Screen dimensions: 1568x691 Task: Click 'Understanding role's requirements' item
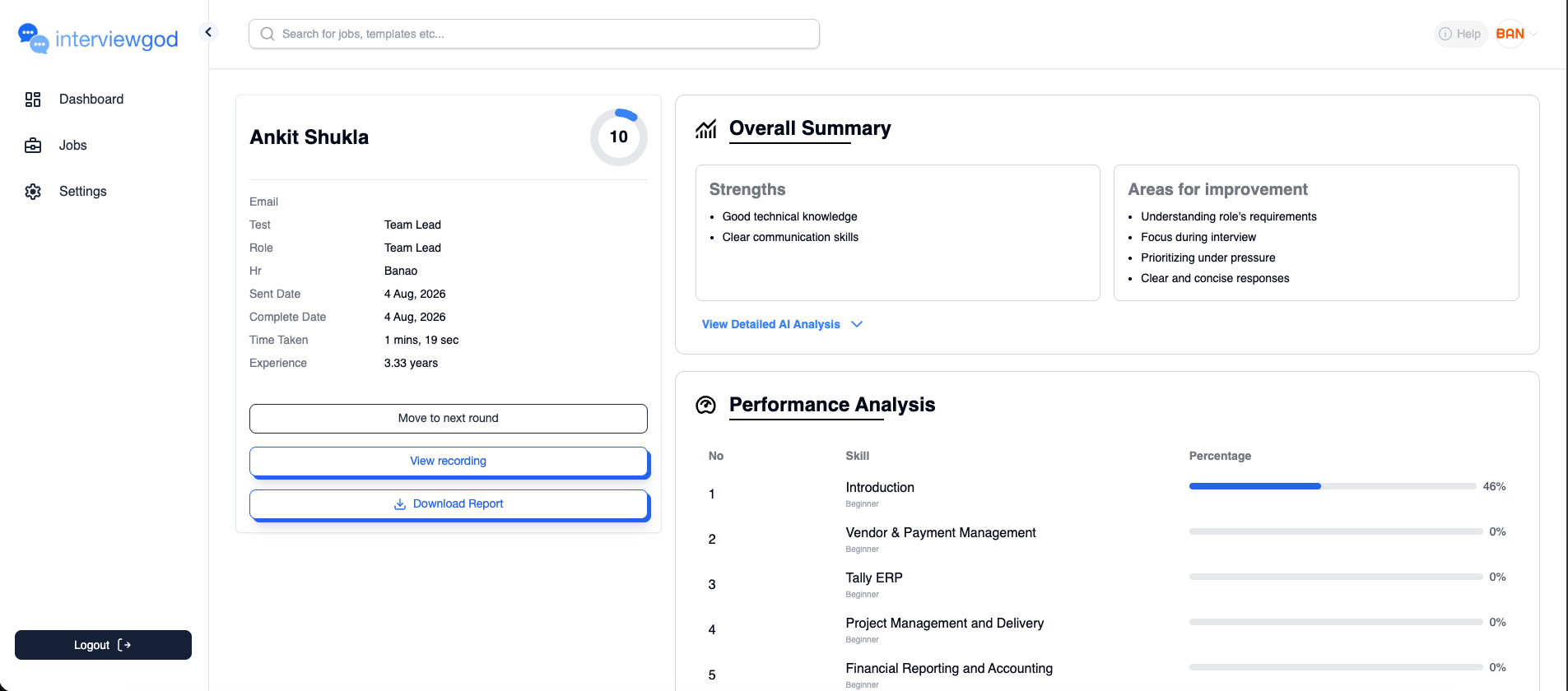[x=1229, y=216]
